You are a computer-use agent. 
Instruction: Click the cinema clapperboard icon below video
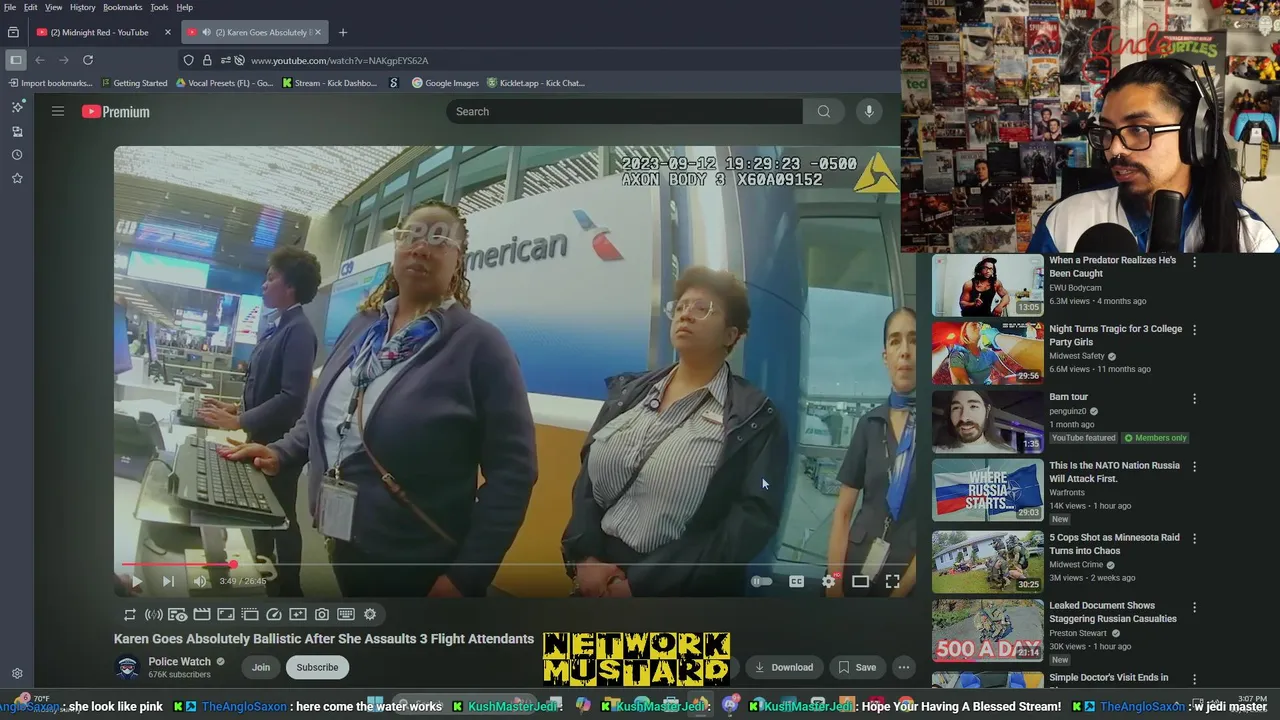point(202,615)
